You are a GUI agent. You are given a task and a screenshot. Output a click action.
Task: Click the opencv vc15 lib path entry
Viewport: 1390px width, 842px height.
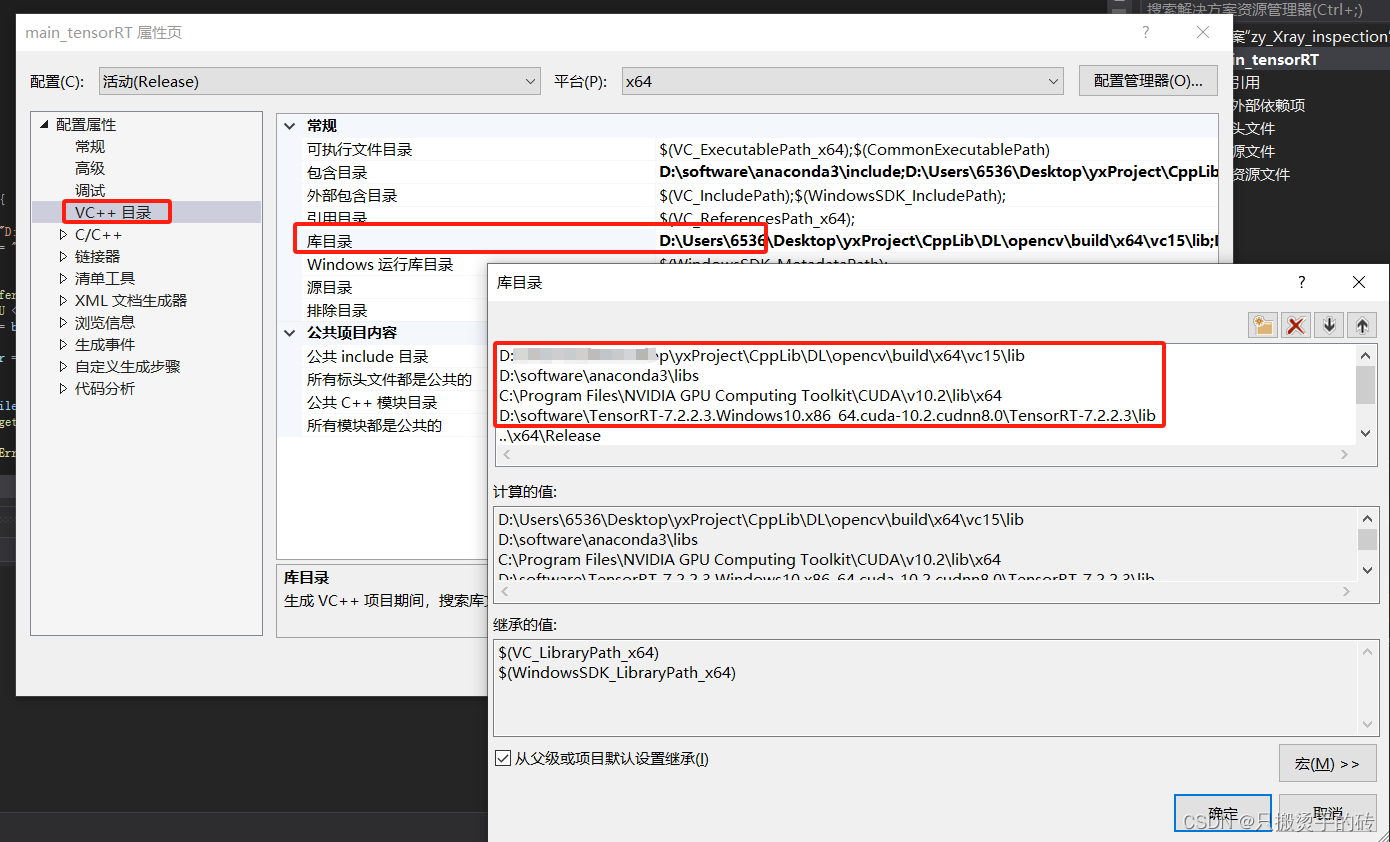pyautogui.click(x=761, y=355)
